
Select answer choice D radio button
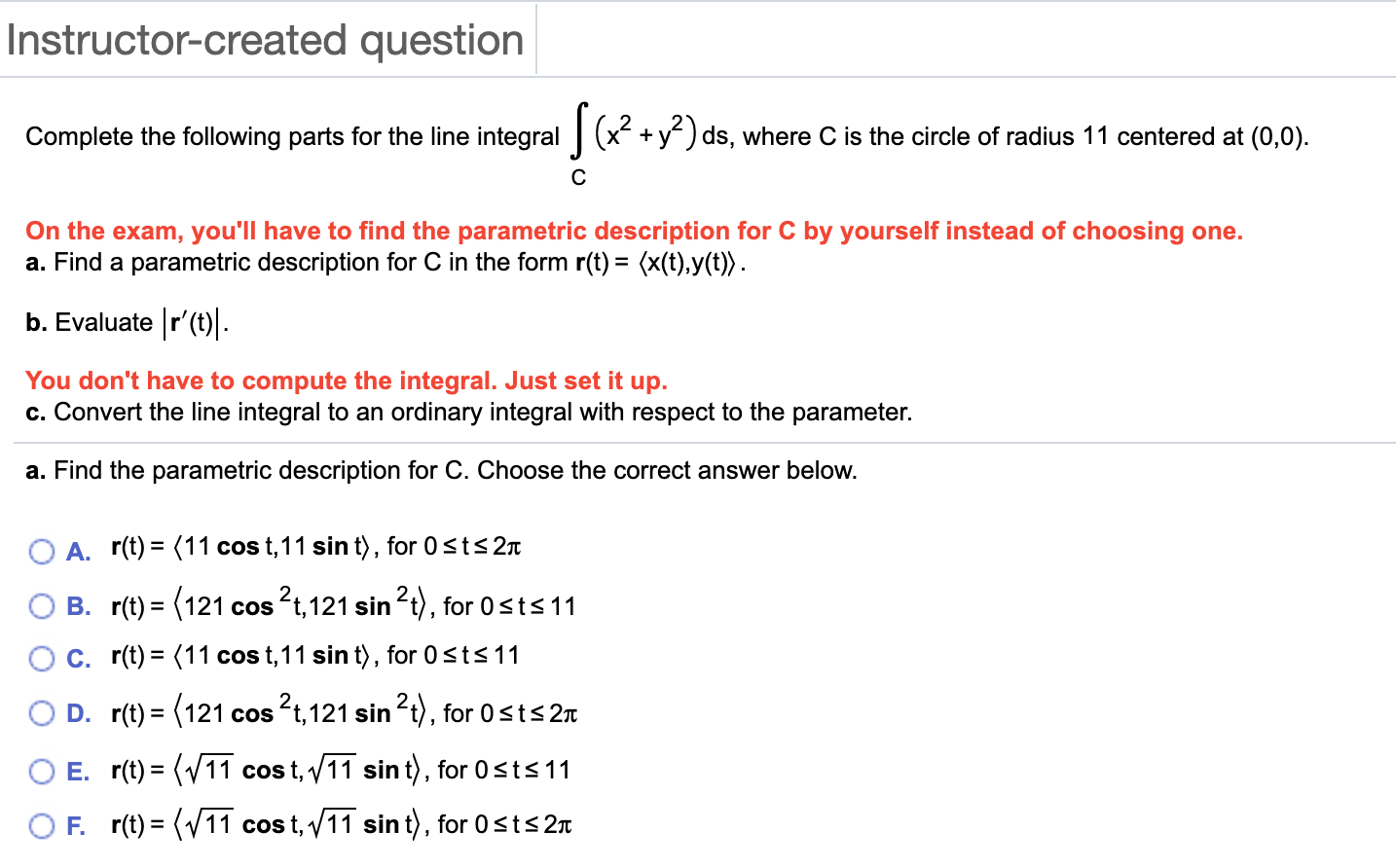coord(41,712)
